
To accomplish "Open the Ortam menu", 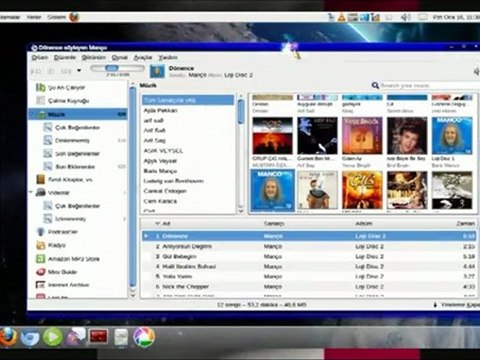I will pyautogui.click(x=40, y=58).
